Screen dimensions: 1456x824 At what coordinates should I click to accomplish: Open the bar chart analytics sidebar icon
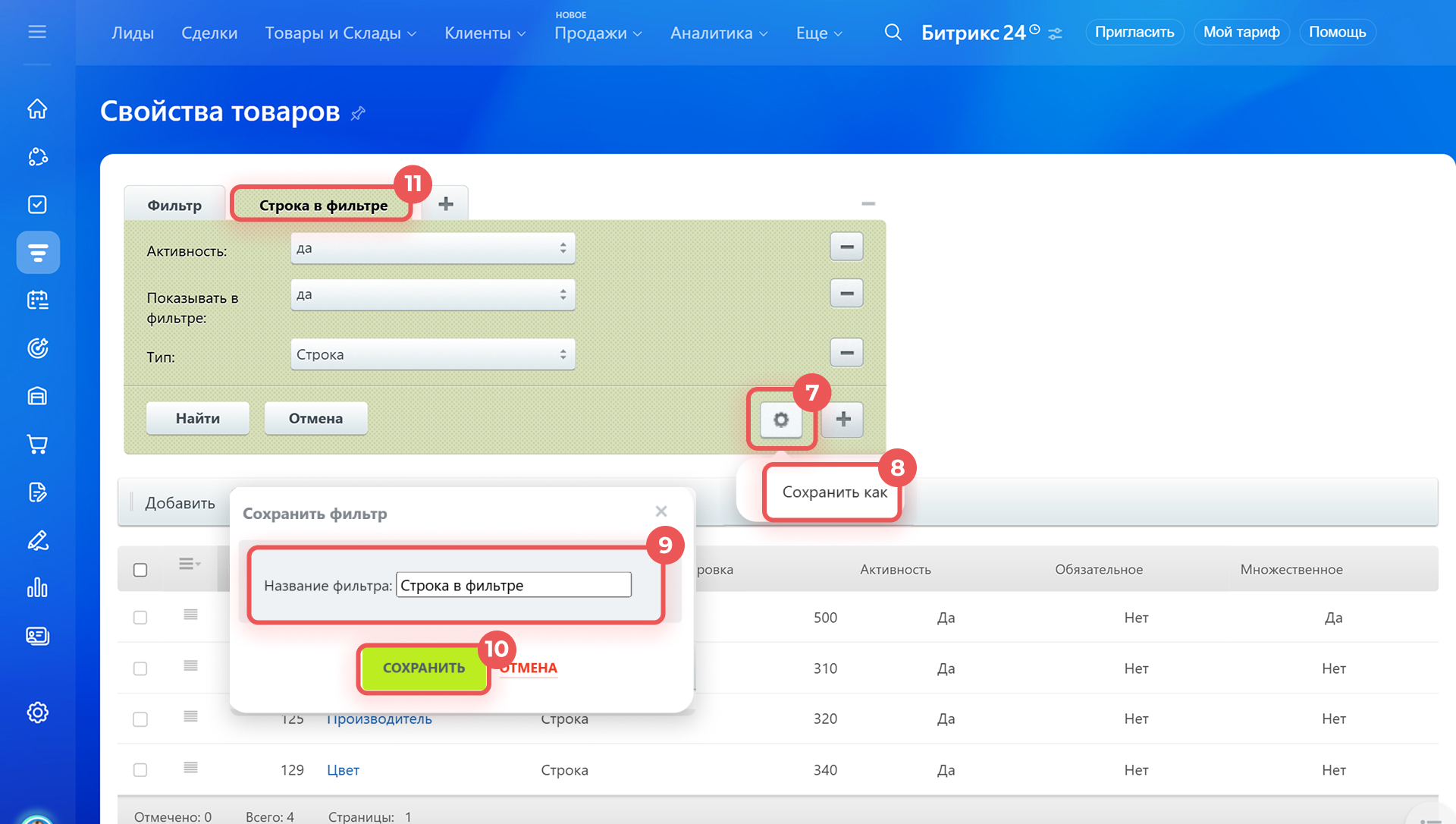(37, 588)
